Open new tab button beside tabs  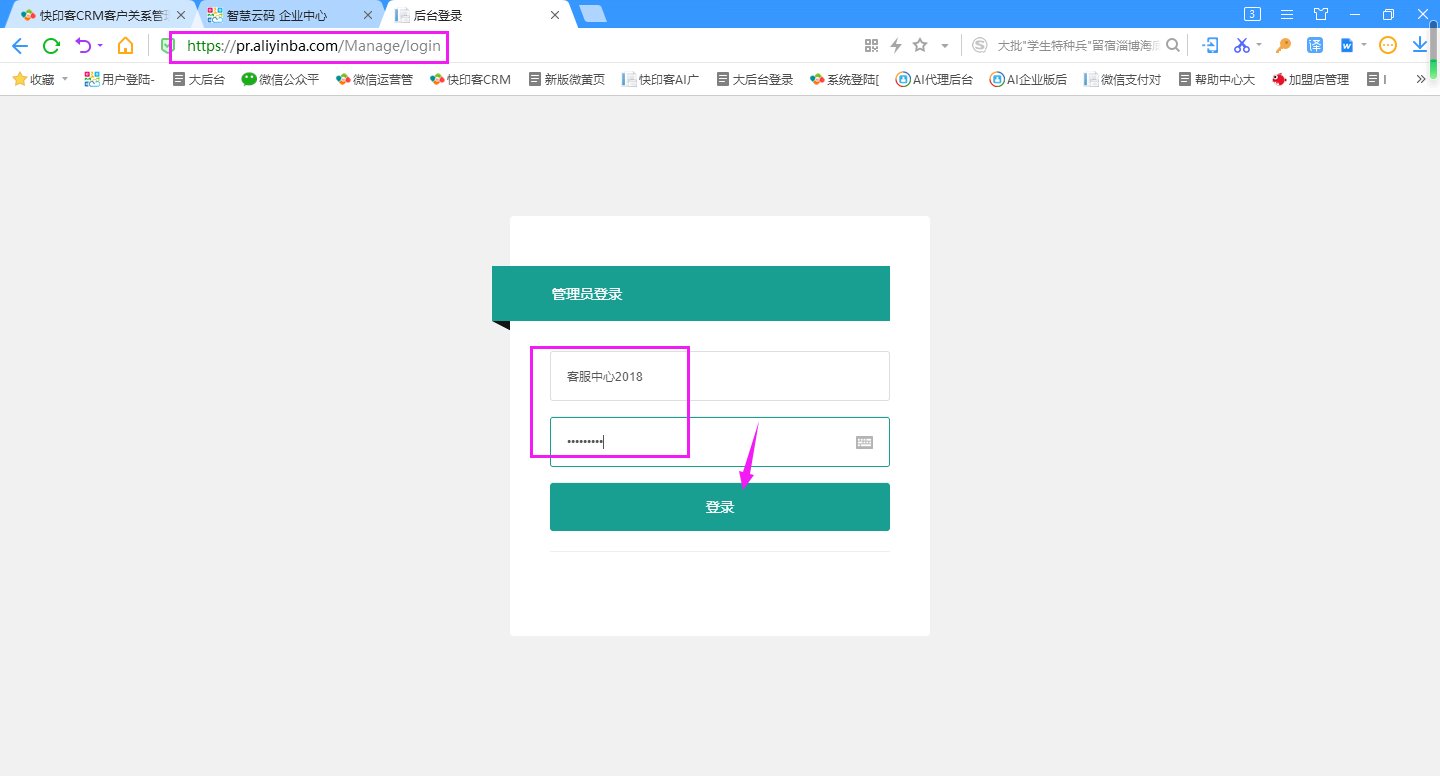pyautogui.click(x=592, y=14)
